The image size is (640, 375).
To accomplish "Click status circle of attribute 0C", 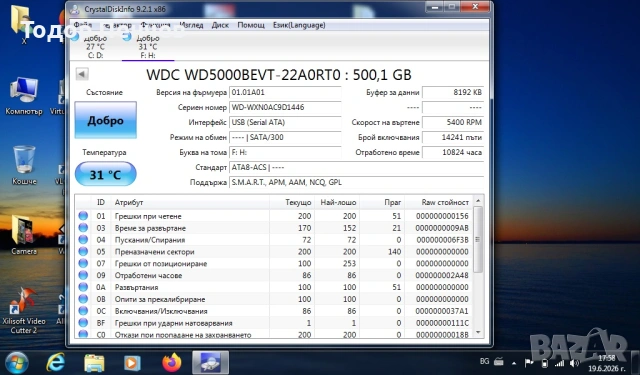I will coord(83,311).
